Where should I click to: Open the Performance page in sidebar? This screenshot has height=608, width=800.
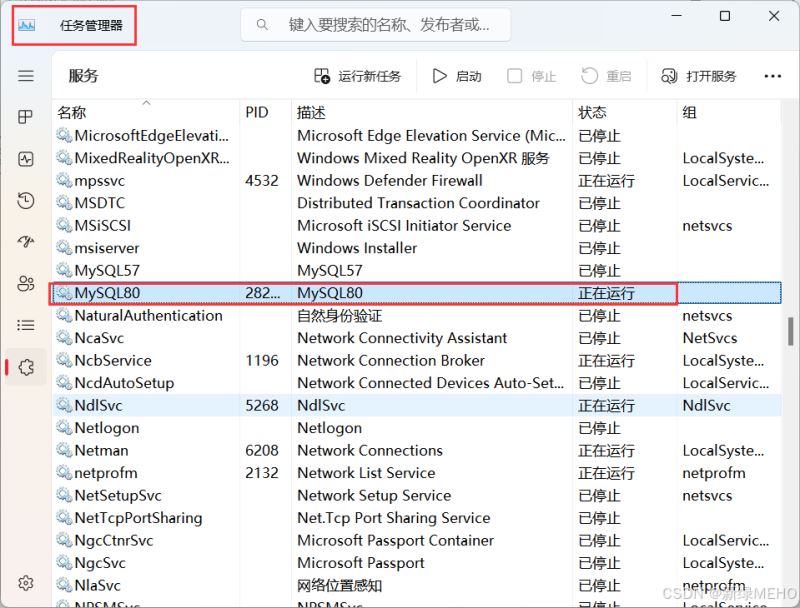tap(26, 159)
